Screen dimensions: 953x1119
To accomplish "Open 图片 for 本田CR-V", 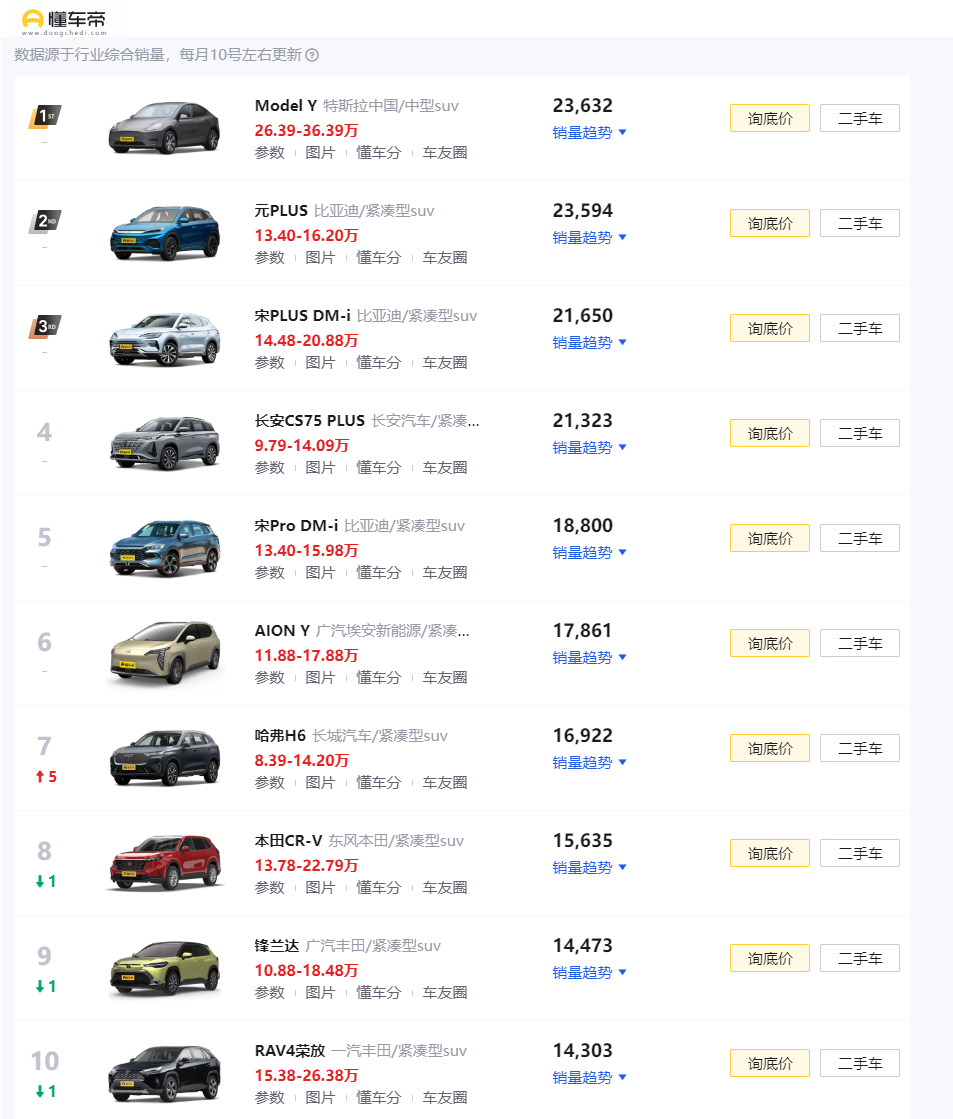I will click(320, 887).
